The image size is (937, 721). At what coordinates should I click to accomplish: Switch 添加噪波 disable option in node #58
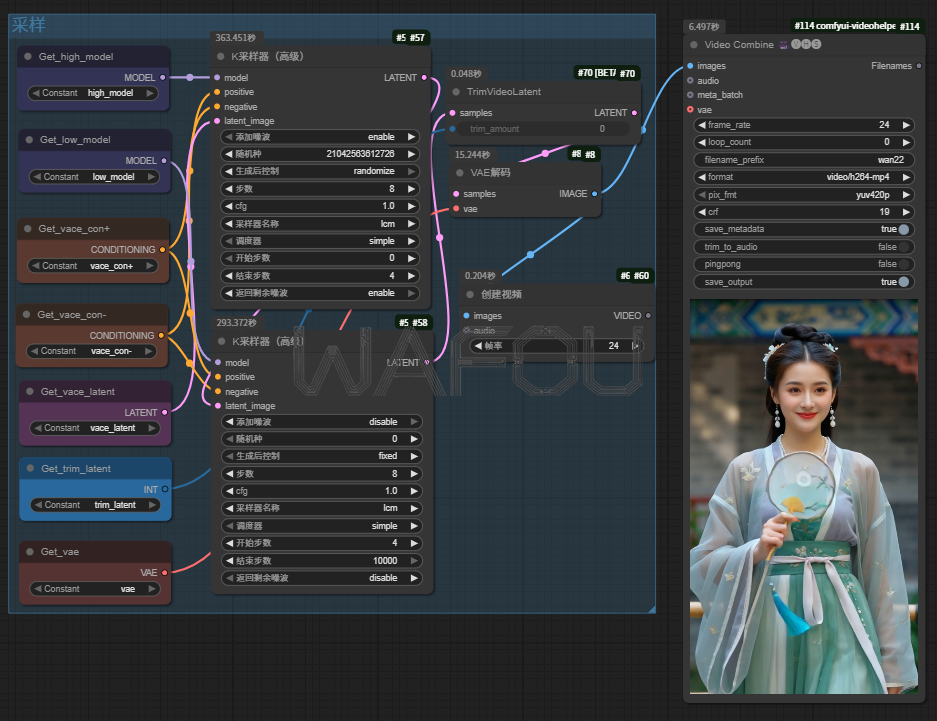[x=321, y=422]
